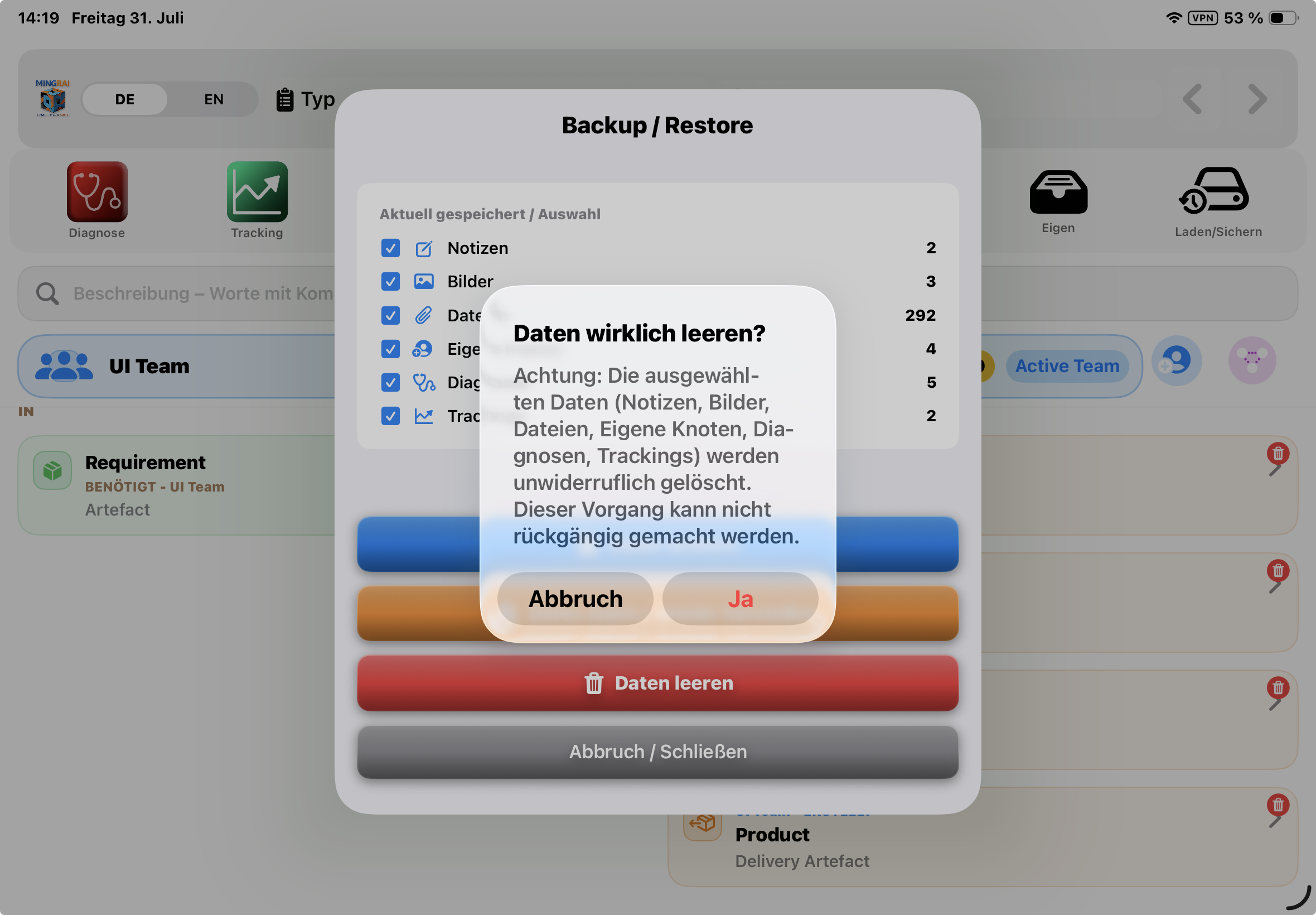Click the search magnifier icon
The width and height of the screenshot is (1316, 915).
[47, 293]
